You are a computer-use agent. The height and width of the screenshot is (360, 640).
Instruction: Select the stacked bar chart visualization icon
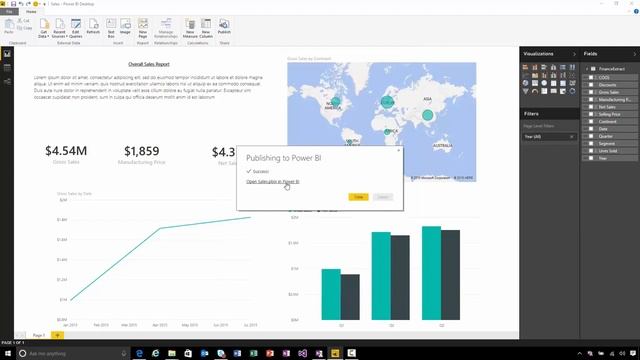(x=525, y=67)
